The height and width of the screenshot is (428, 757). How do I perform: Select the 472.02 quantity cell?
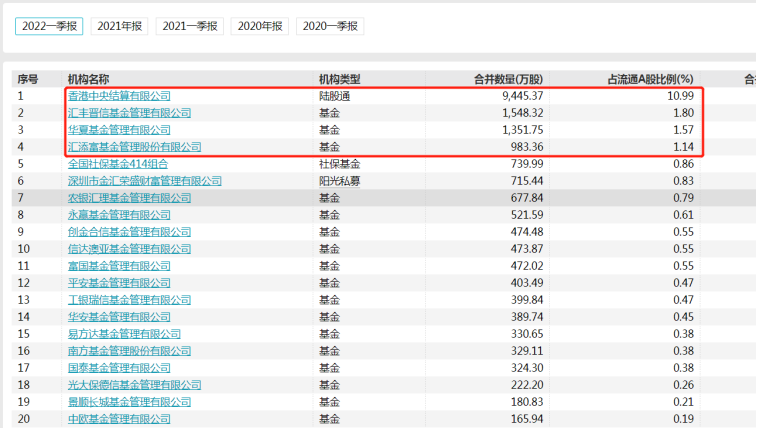pos(527,266)
